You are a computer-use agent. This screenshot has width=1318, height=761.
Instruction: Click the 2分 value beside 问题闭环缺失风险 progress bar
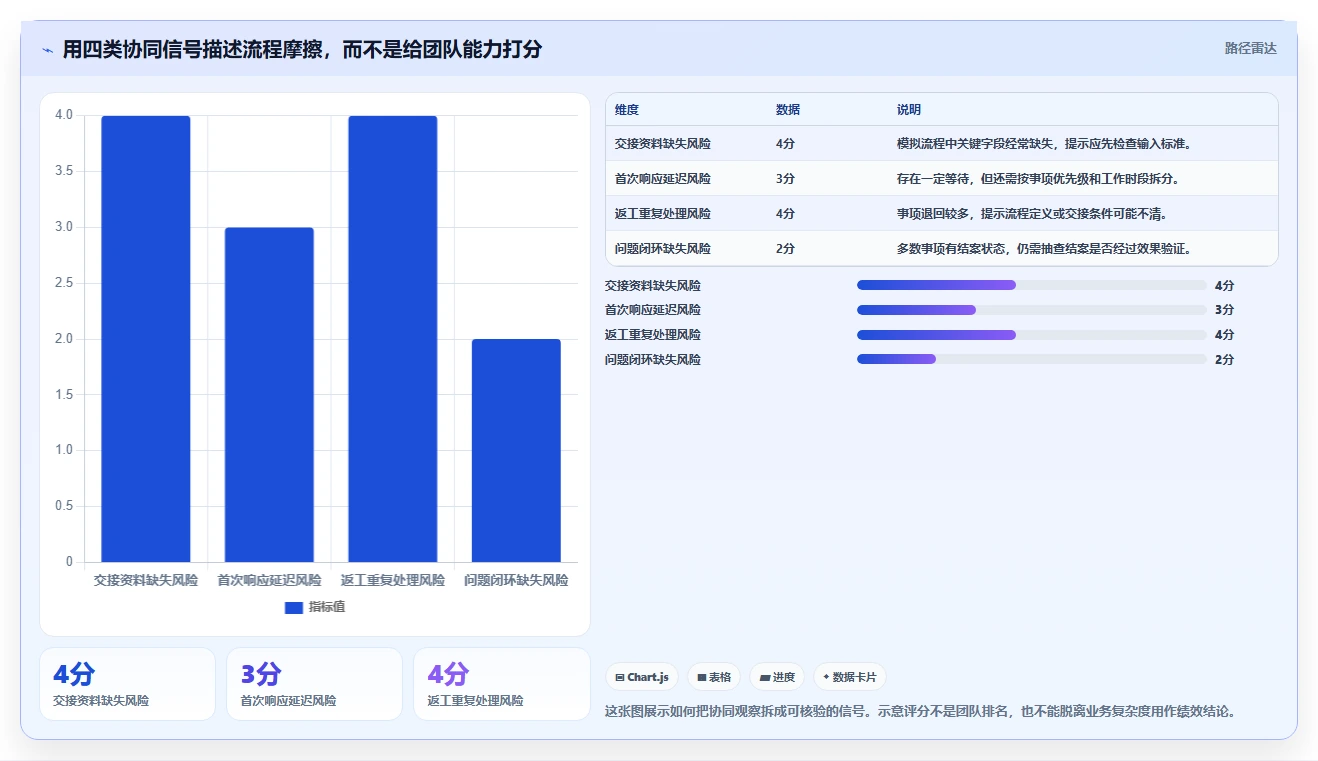(1225, 360)
